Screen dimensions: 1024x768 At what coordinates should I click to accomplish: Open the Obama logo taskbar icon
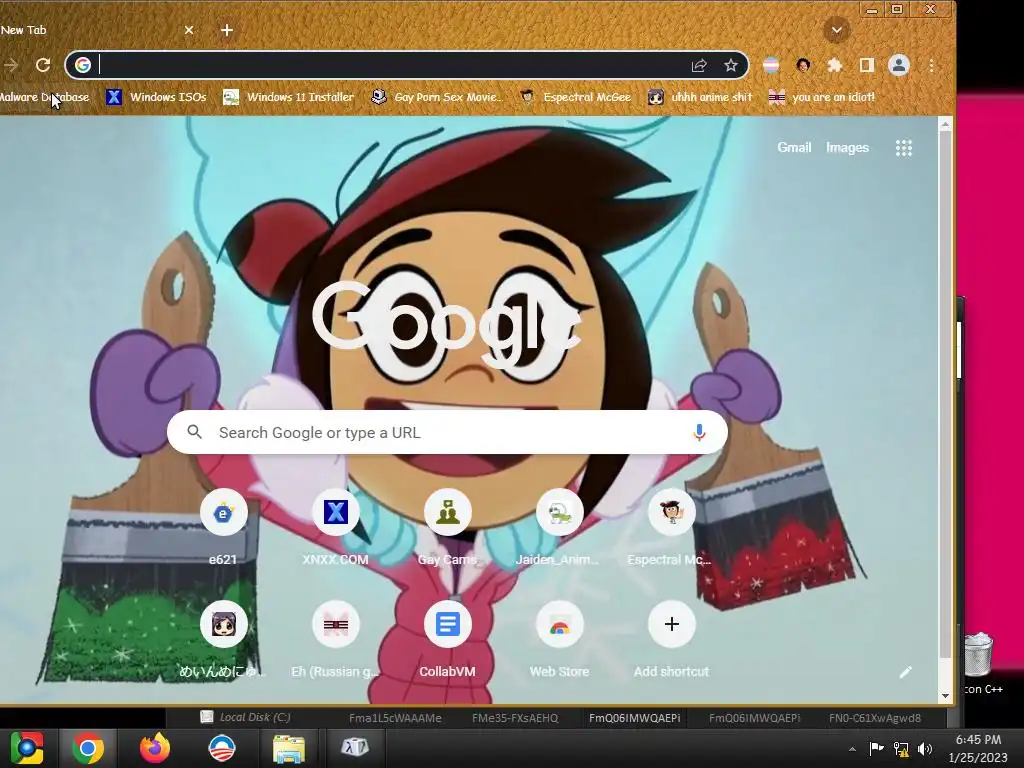pos(221,748)
